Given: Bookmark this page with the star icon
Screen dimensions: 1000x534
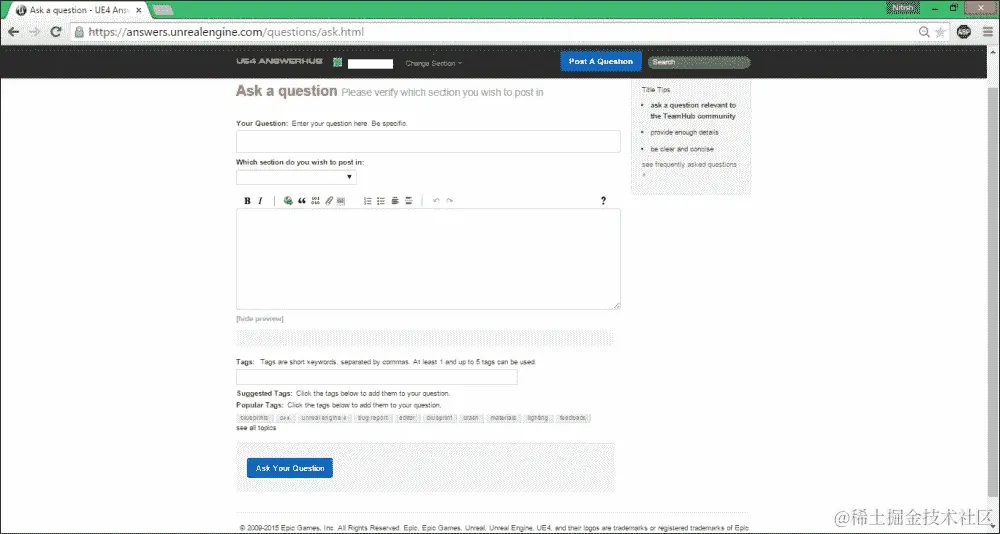Looking at the screenshot, I should click(x=940, y=32).
